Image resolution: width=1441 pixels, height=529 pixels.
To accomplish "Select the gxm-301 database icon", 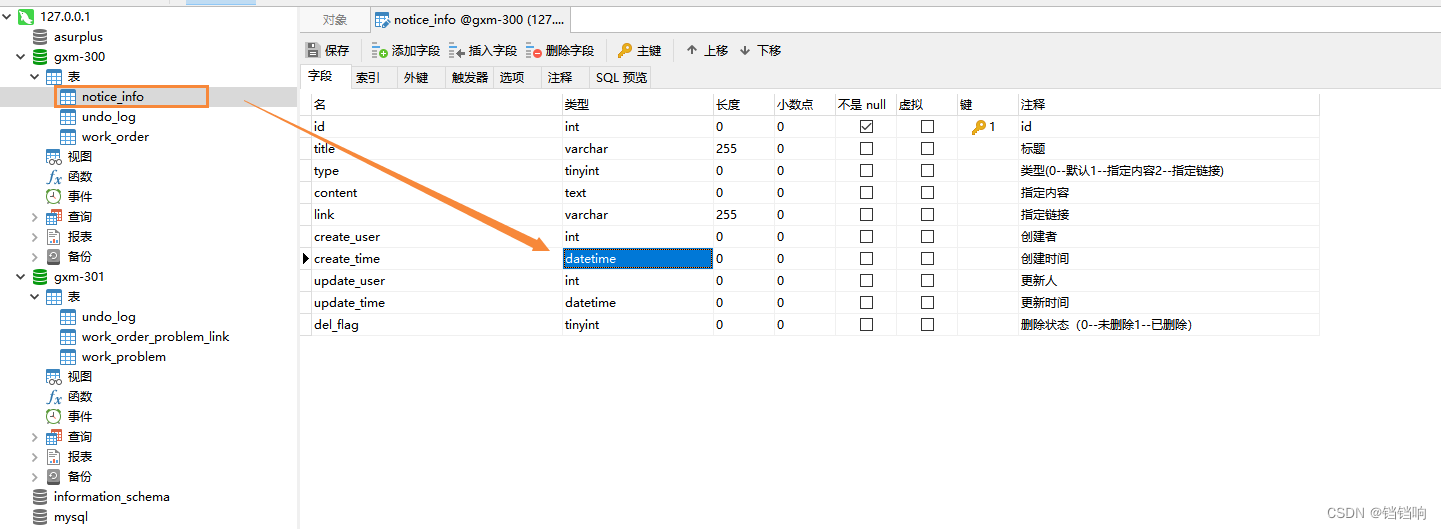I will coord(40,277).
